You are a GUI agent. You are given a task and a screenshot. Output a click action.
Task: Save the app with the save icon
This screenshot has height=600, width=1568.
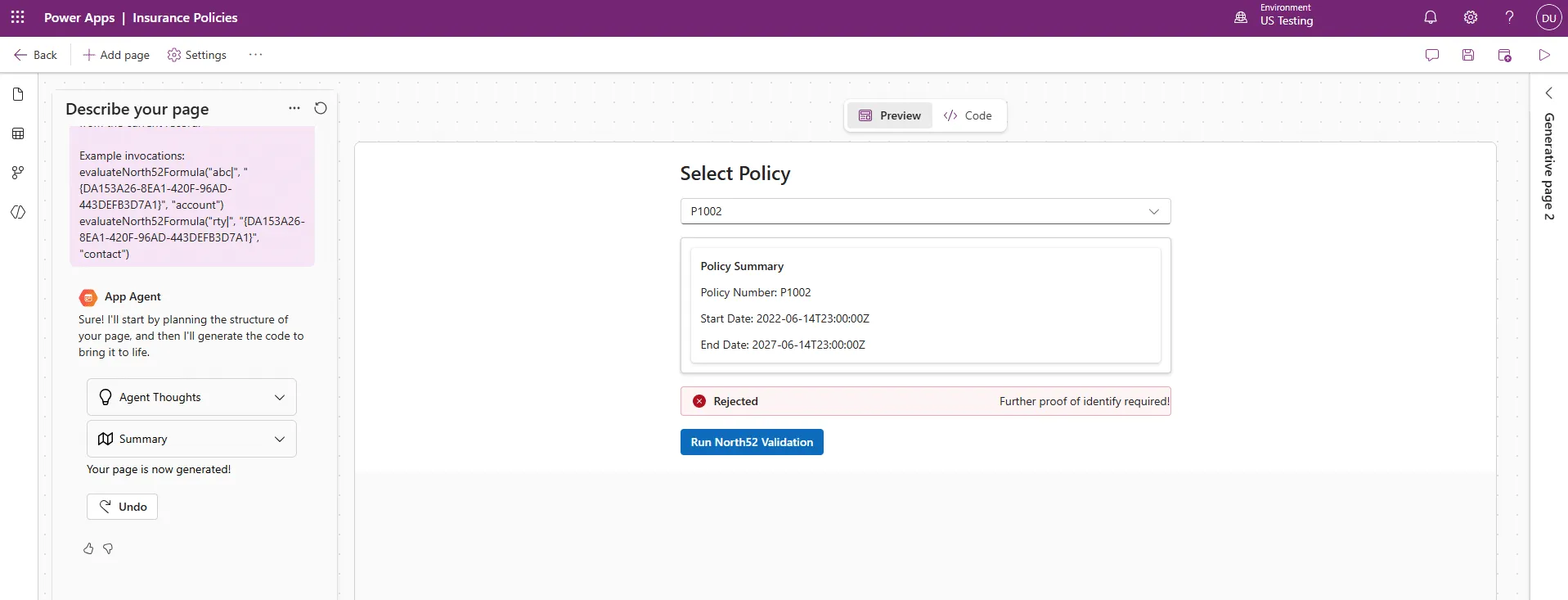click(1468, 55)
